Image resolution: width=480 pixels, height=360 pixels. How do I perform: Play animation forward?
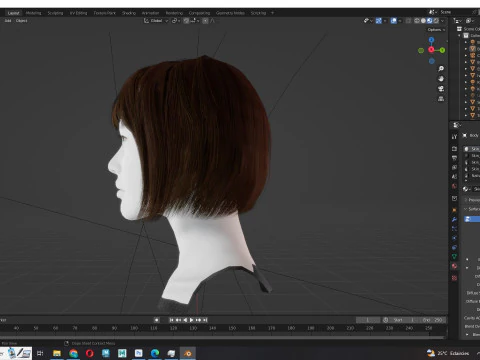tap(192, 320)
